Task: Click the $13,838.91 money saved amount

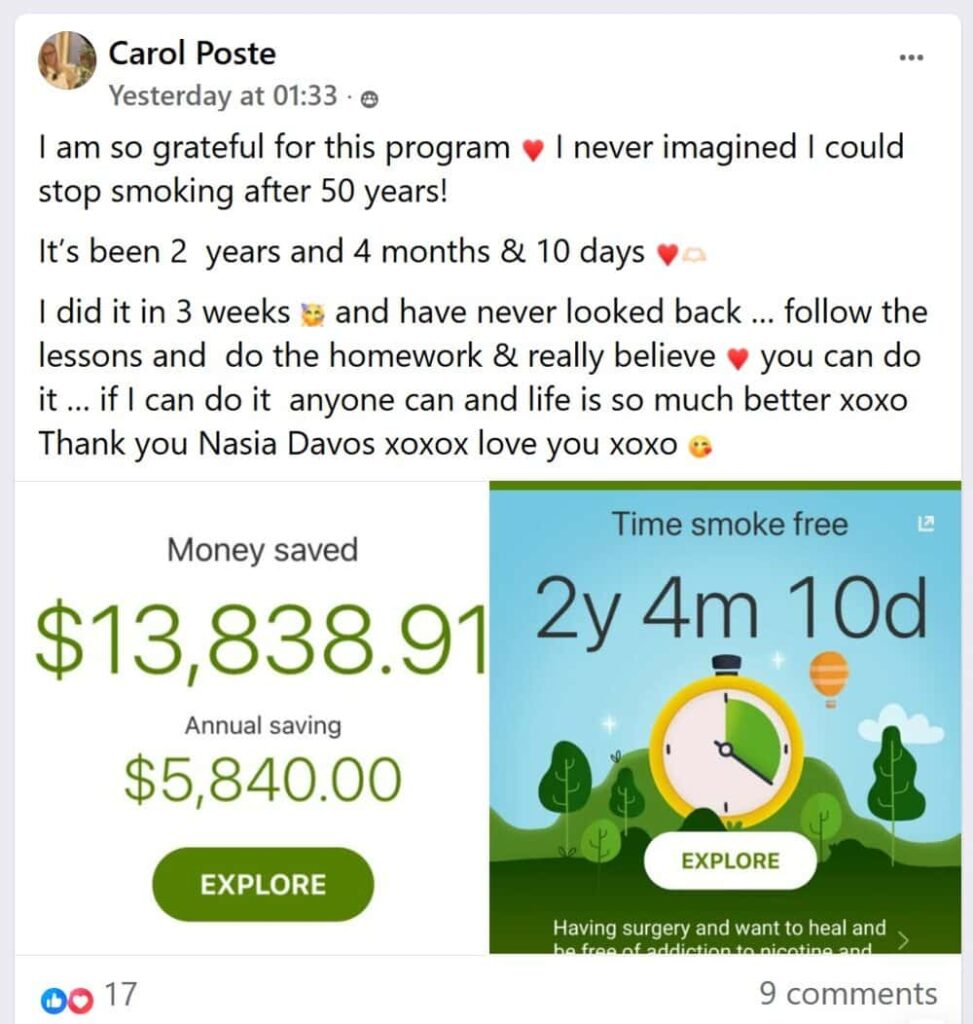Action: pos(261,638)
